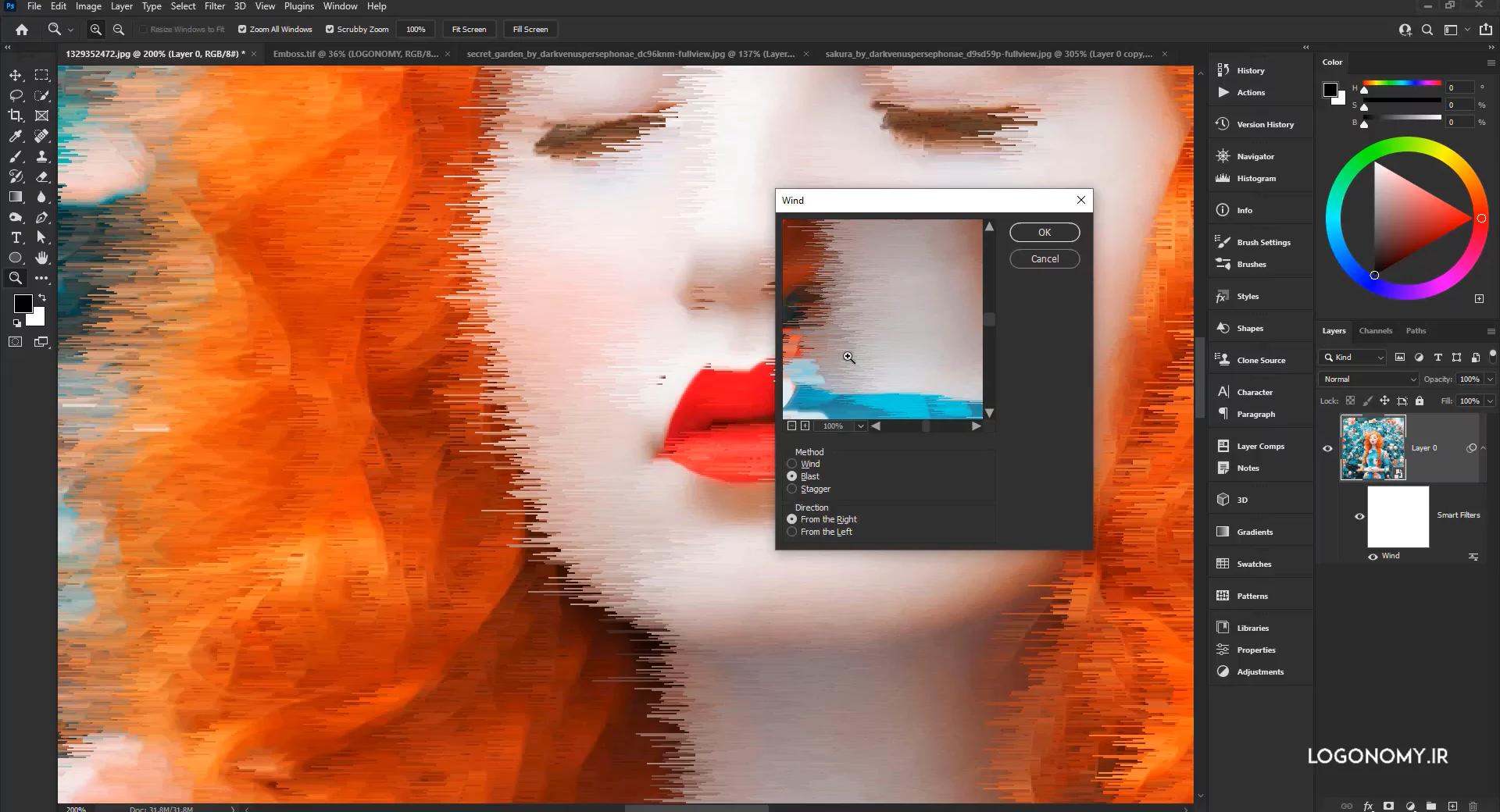Open the Filter menu
Viewport: 1500px width, 812px height.
(215, 6)
